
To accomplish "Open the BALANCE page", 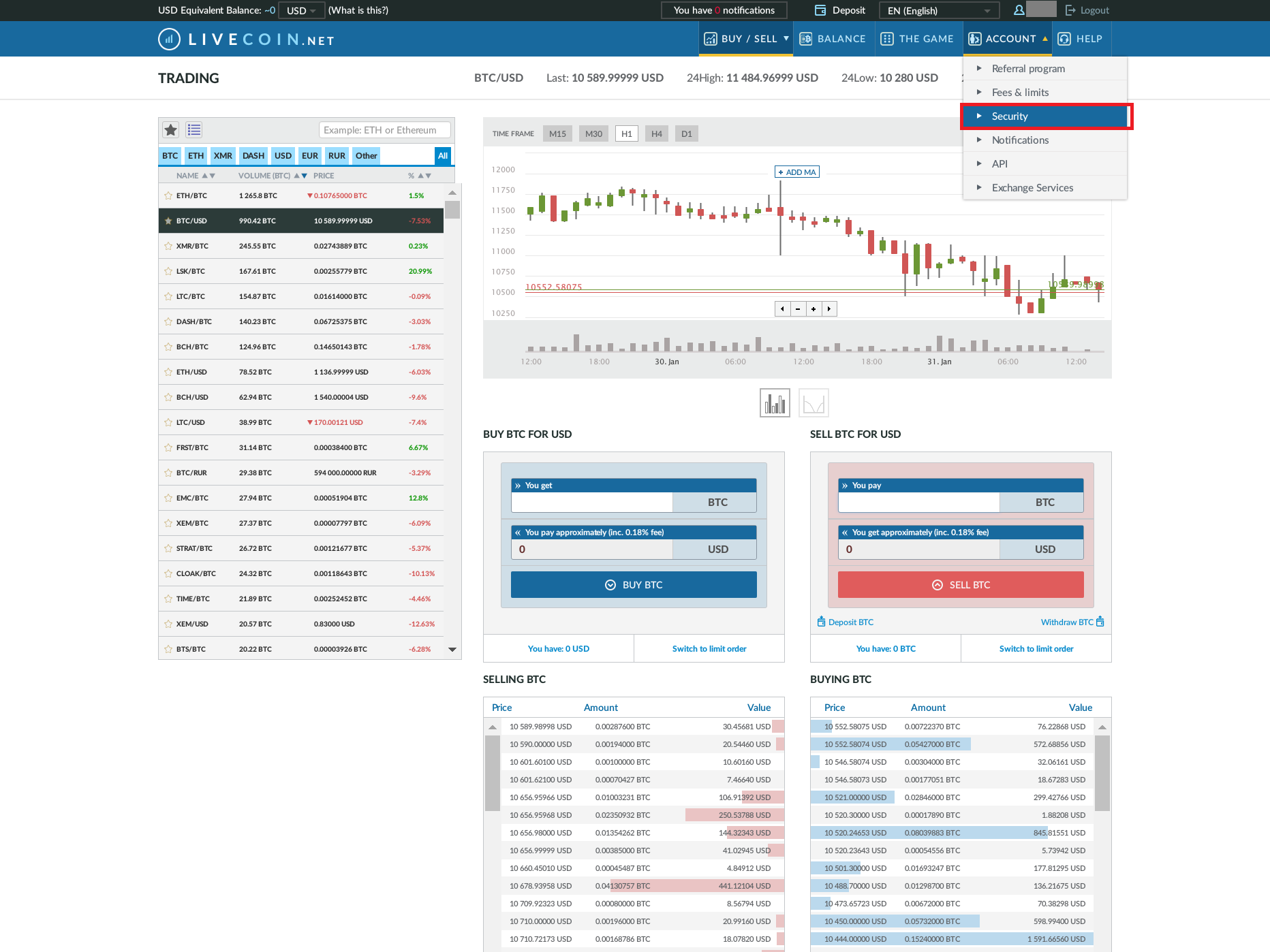I will (x=833, y=39).
